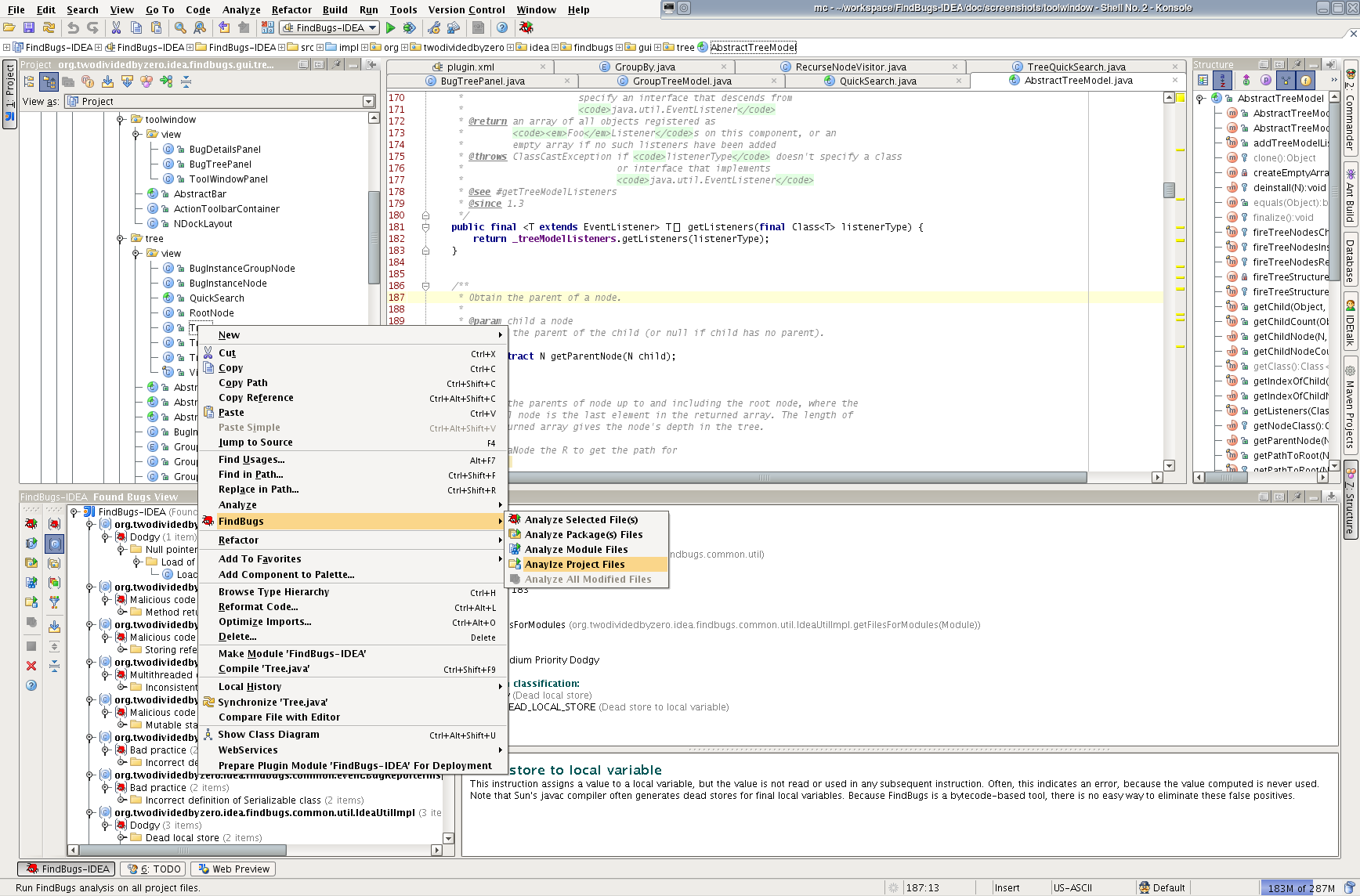Click the editor vertical scrollbar thumb
This screenshot has width=1360, height=896.
point(1169,190)
